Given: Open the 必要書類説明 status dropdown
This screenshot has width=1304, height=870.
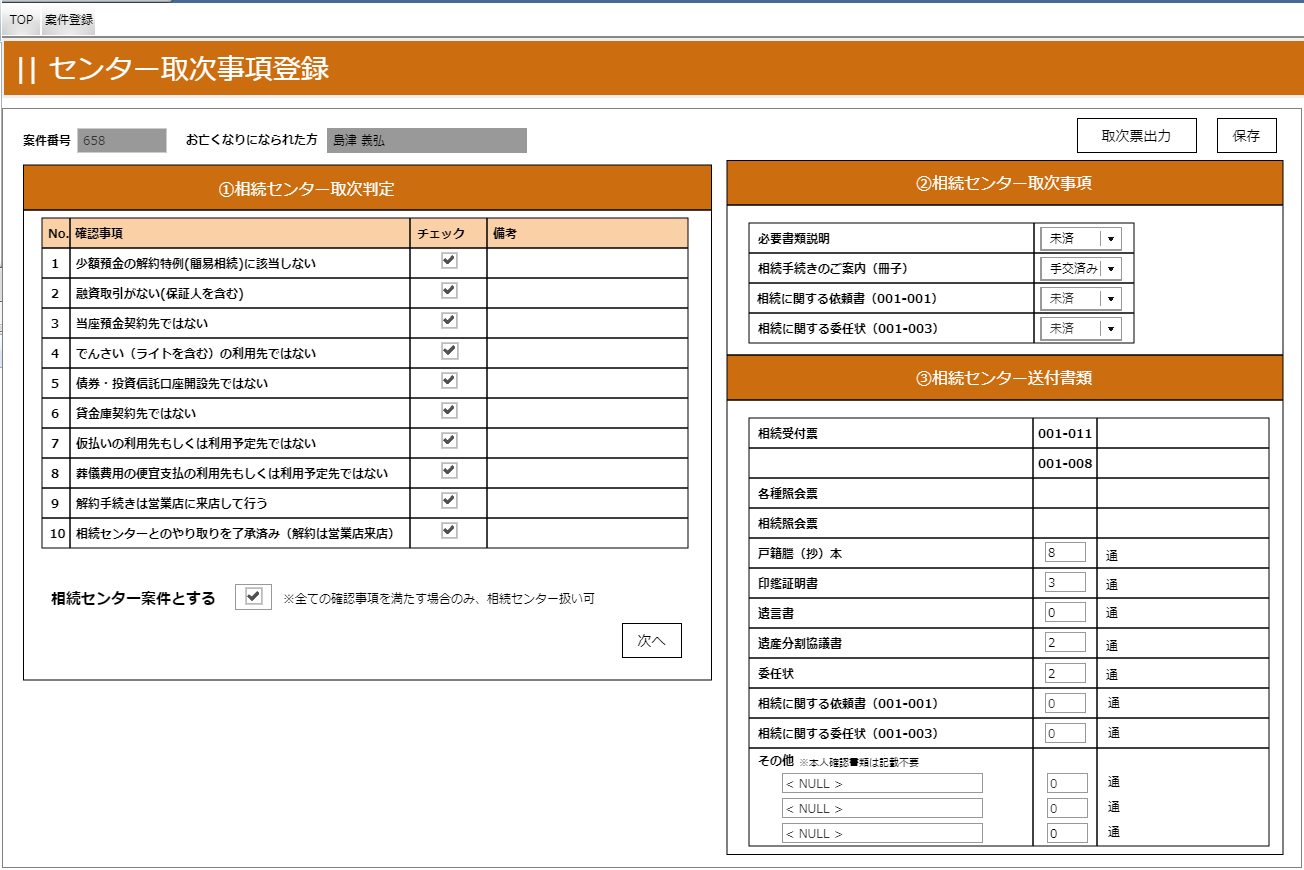Looking at the screenshot, I should [1110, 239].
